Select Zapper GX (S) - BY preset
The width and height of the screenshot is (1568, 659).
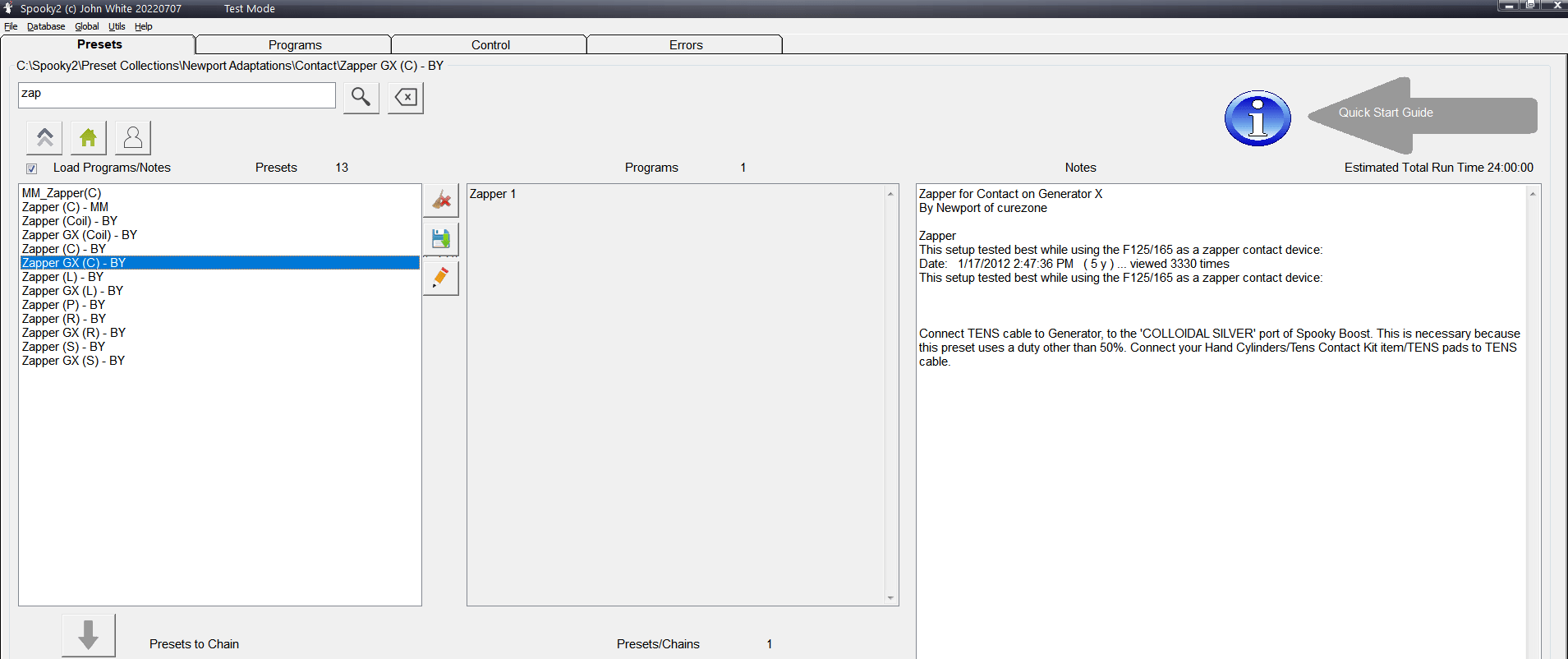coord(220,361)
